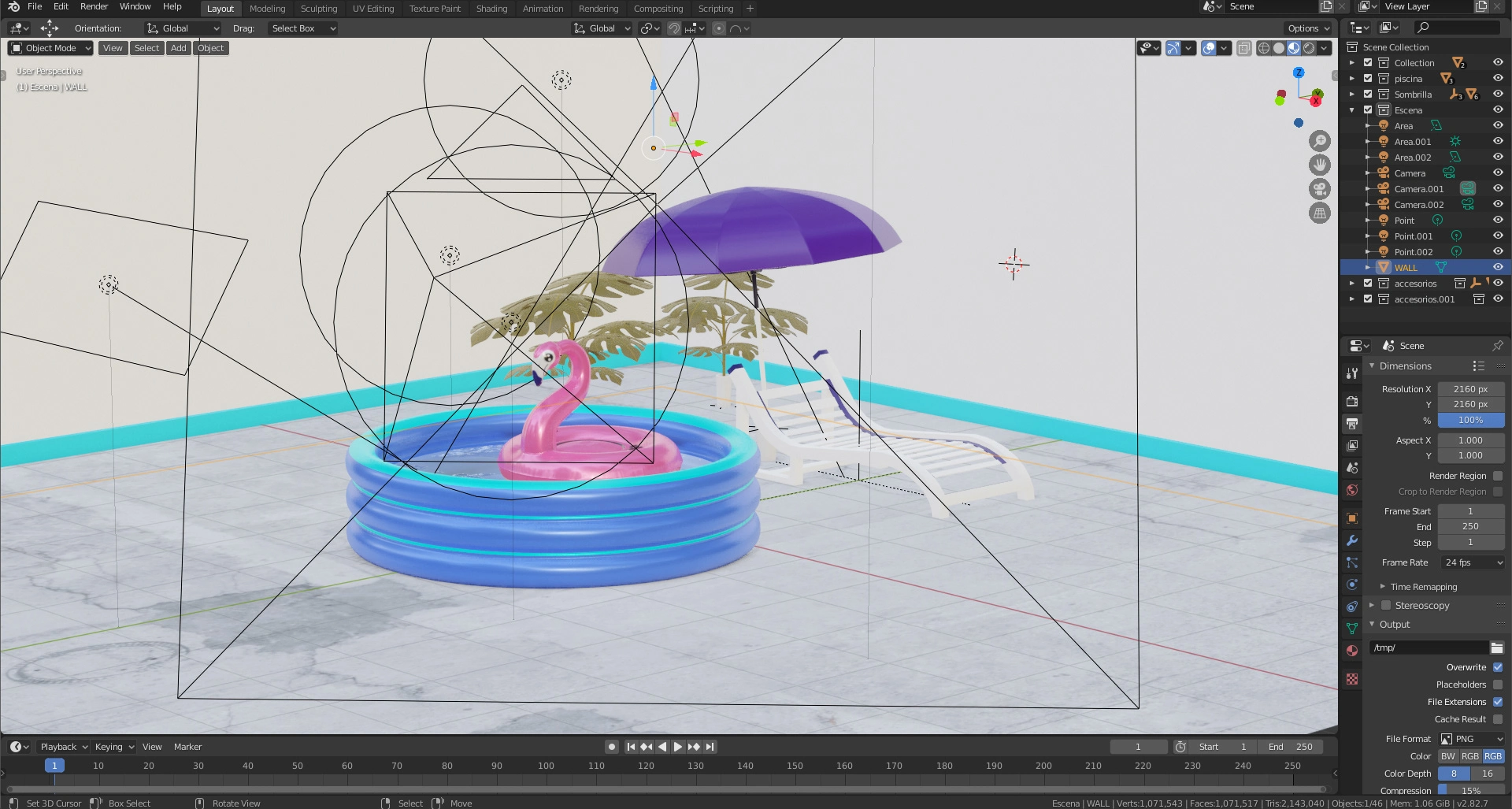Open the Options dropdown in header
This screenshot has width=1512, height=809.
point(1308,28)
